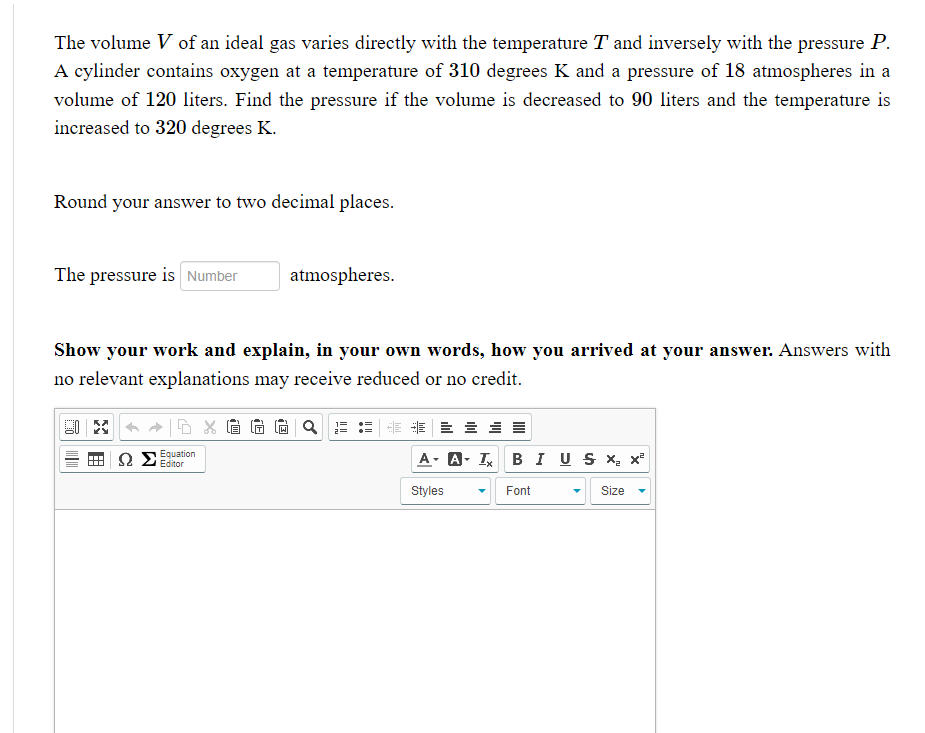Open the Size dropdown

pos(620,490)
